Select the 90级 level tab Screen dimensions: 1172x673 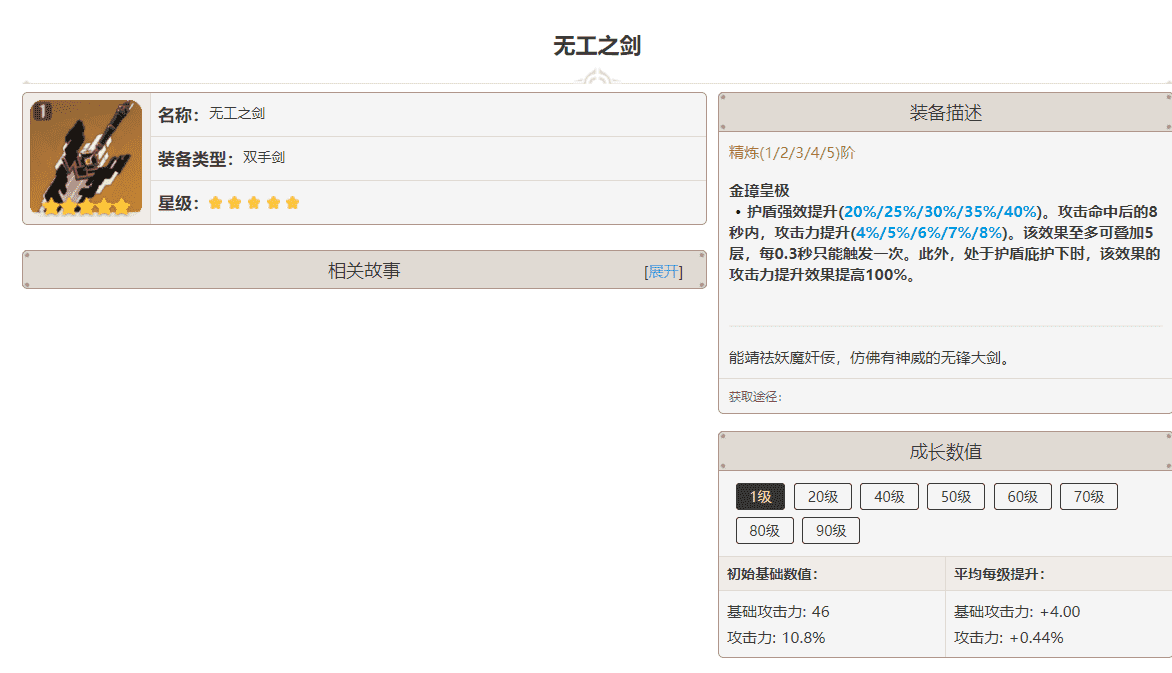pos(831,530)
